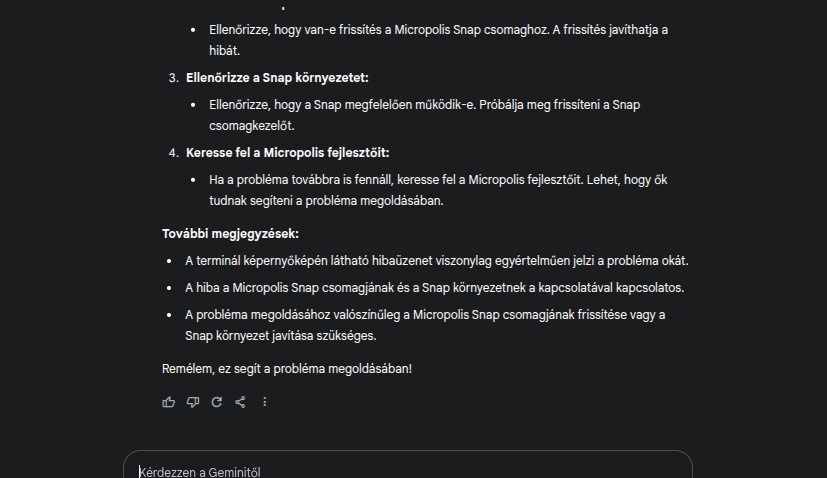This screenshot has width=827, height=478.
Task: Click the bullet "Ellenőrizze, hogy a Snap megfelelően működik-e"
Action: pos(424,105)
